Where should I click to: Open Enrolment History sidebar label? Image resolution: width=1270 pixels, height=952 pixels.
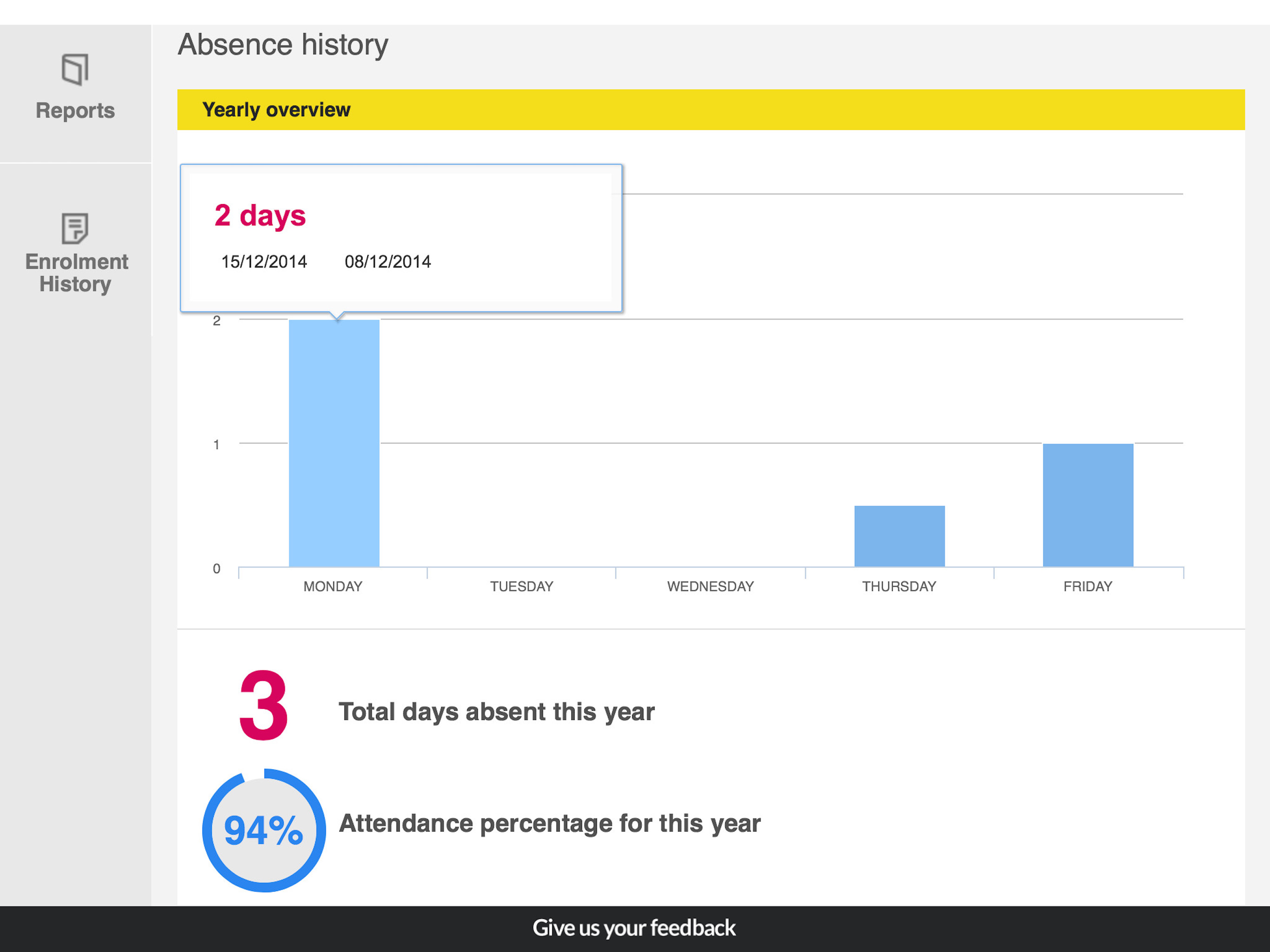click(x=76, y=273)
